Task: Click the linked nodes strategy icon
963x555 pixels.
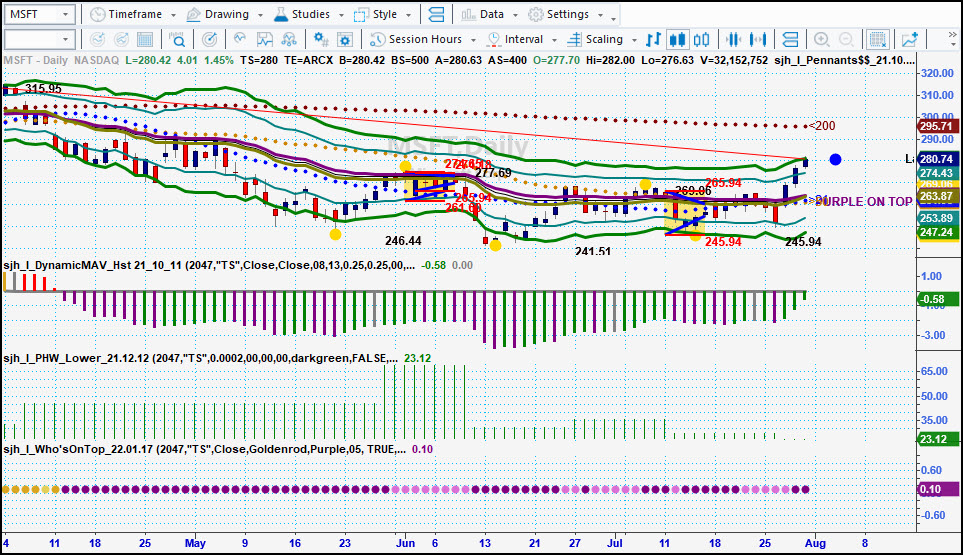Action: [x=289, y=39]
